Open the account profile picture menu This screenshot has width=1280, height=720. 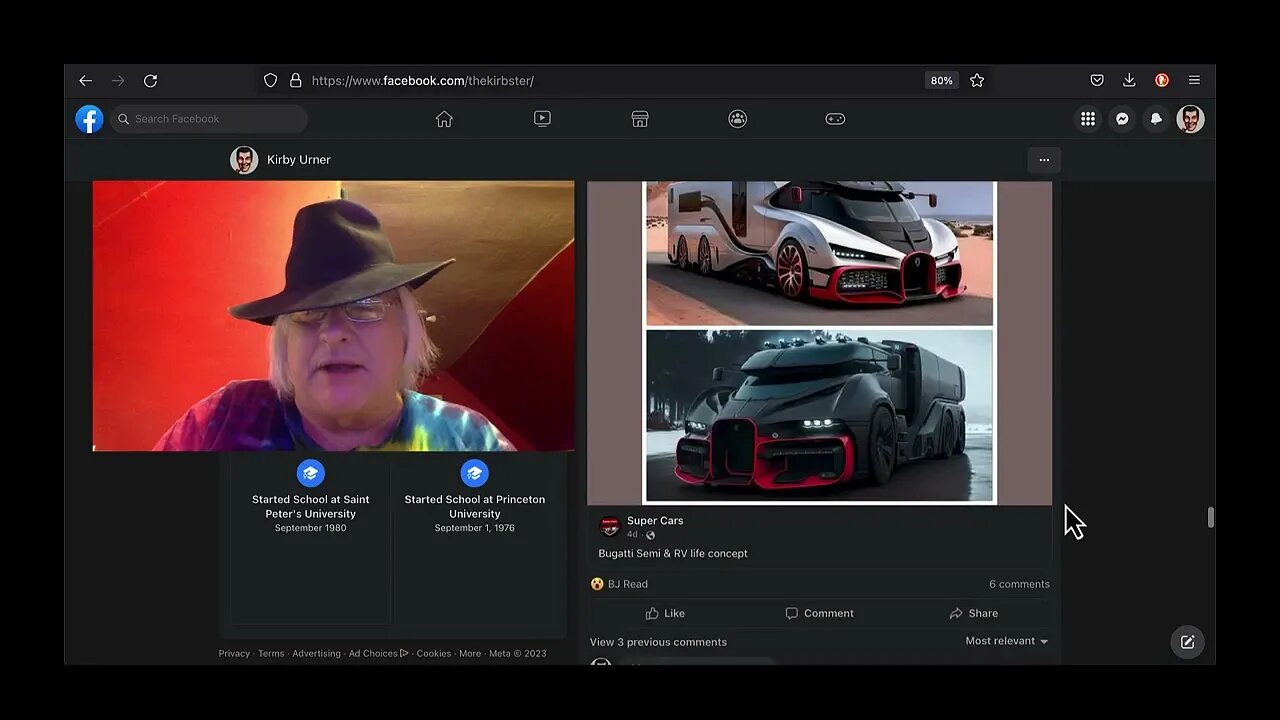point(1190,119)
